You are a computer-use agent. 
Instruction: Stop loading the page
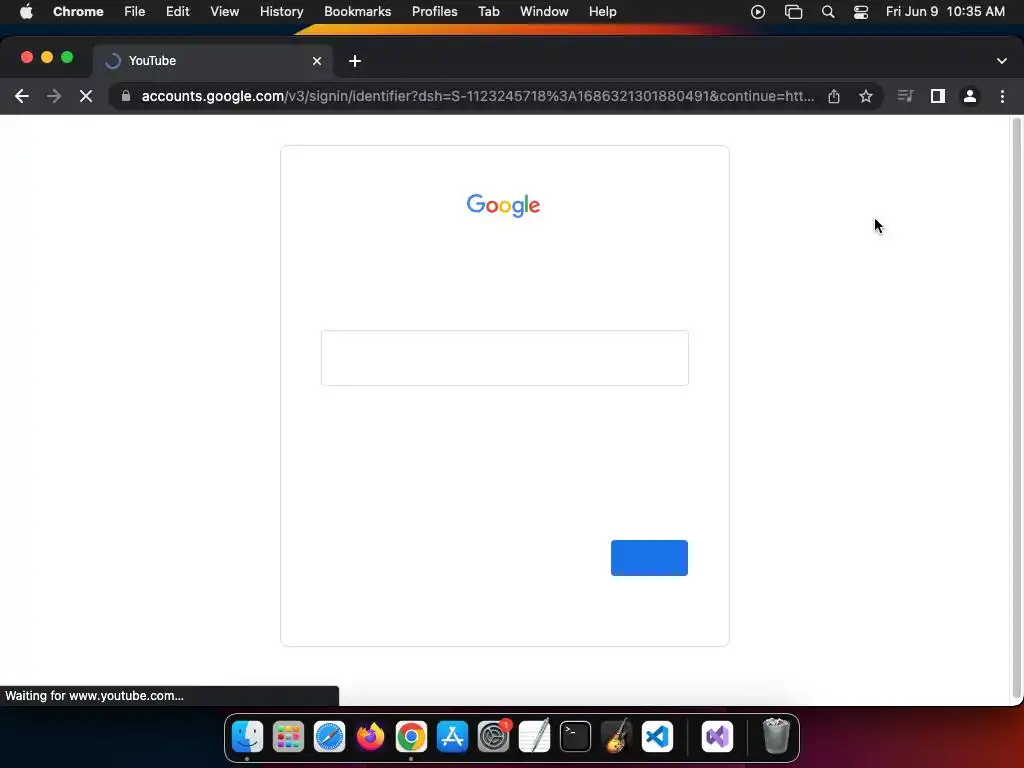[86, 97]
